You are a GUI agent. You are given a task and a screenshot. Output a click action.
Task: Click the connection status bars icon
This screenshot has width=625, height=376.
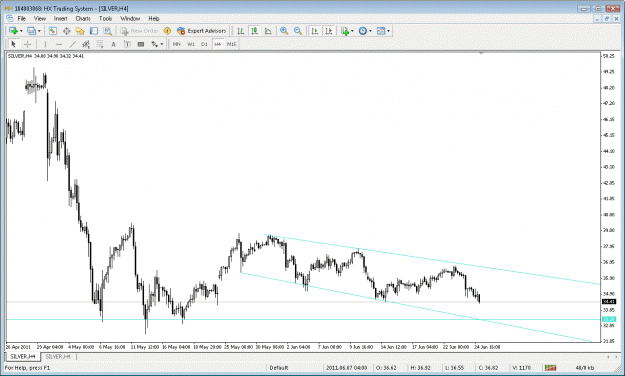pyautogui.click(x=550, y=368)
